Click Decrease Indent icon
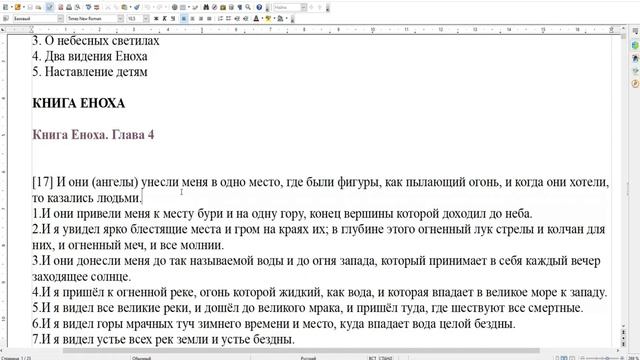Viewport: 640px width, 360px height. point(237,18)
